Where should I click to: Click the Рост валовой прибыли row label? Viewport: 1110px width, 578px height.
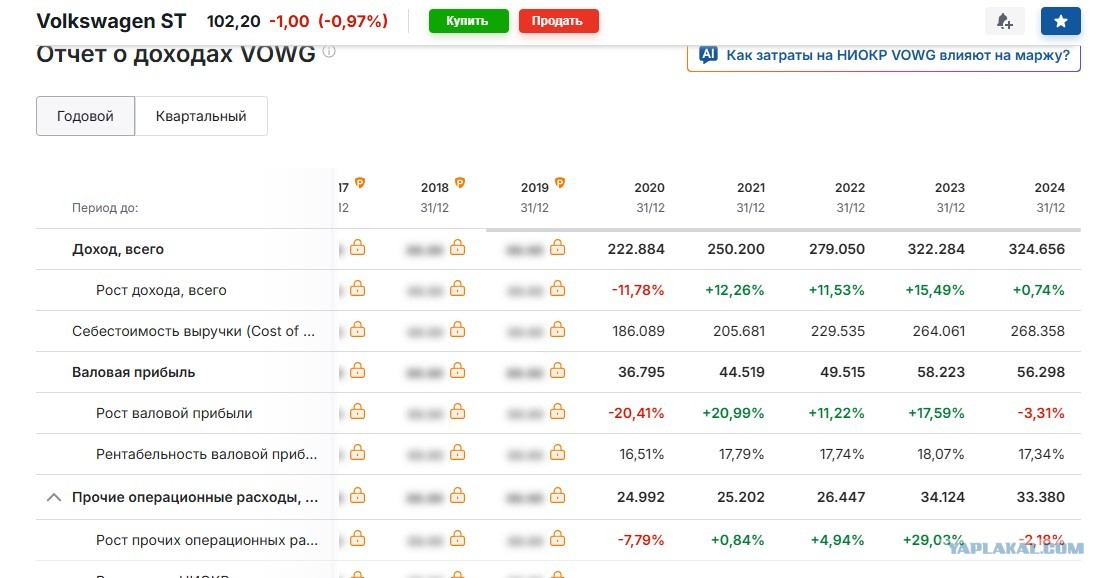(x=174, y=414)
